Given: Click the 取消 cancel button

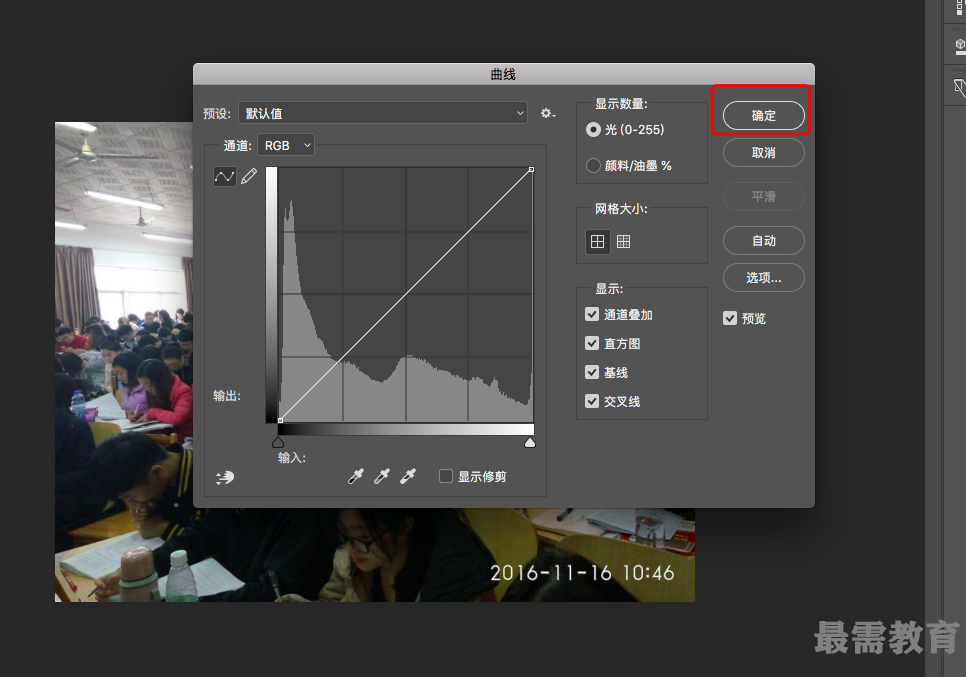Looking at the screenshot, I should tap(763, 153).
